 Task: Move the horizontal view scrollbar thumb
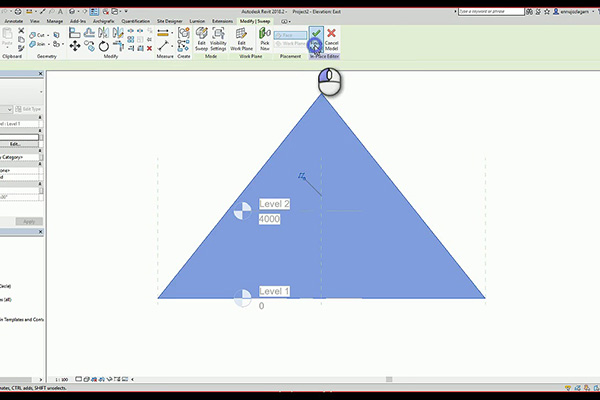[x=389, y=379]
